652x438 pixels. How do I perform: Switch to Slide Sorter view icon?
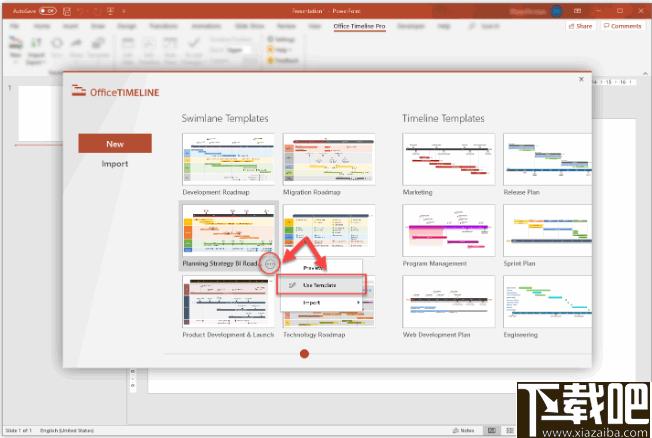point(510,431)
